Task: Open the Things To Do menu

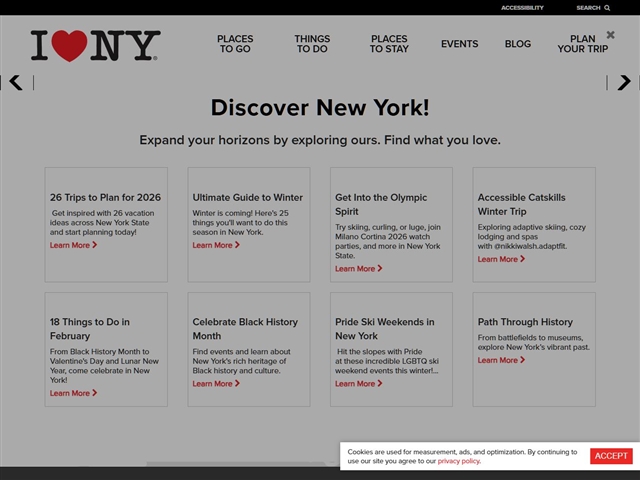Action: 312,44
